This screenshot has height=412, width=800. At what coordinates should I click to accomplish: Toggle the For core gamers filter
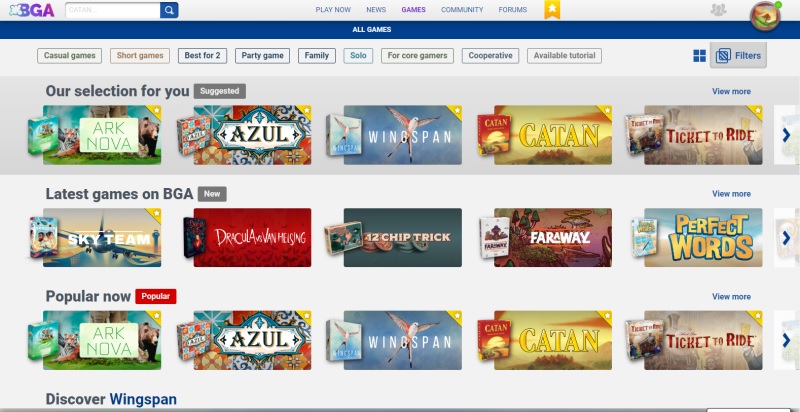coord(417,56)
